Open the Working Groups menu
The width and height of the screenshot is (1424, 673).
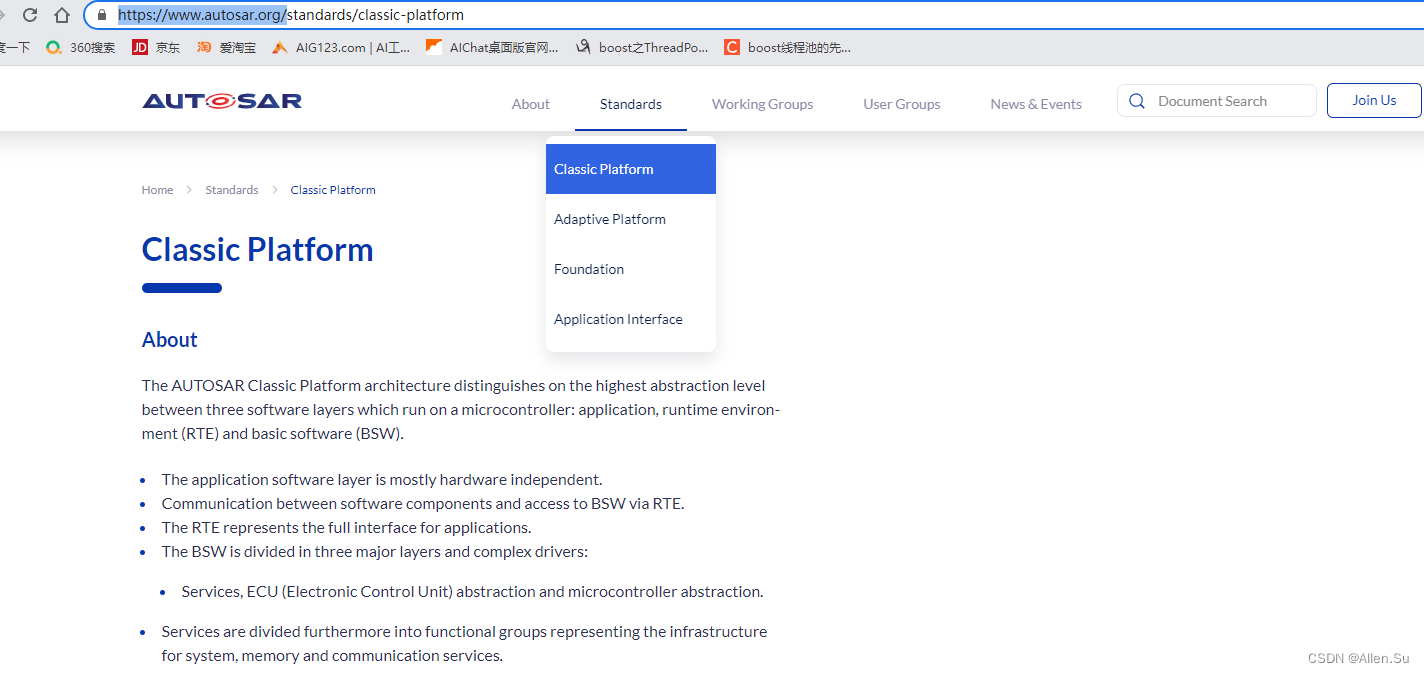click(x=763, y=104)
